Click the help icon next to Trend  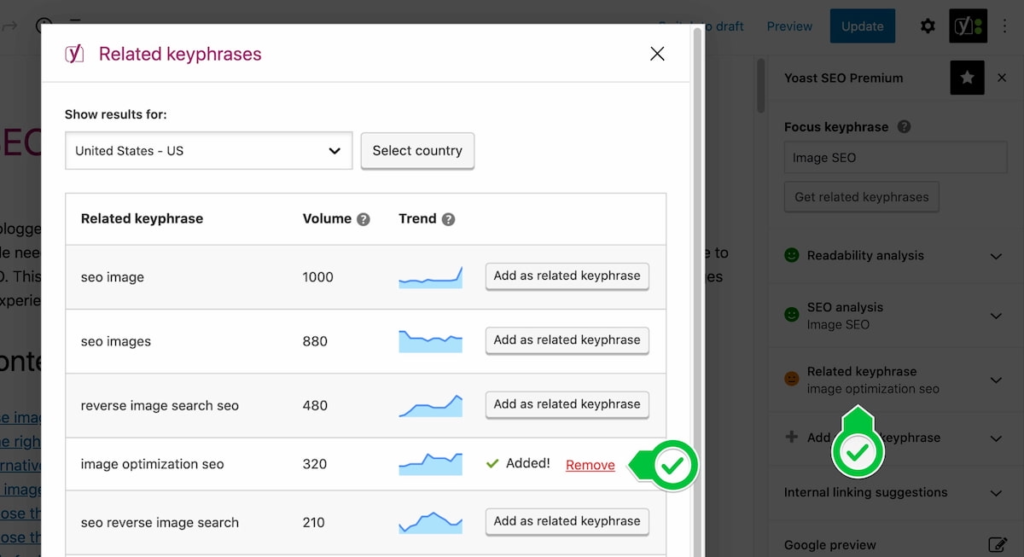(448, 219)
